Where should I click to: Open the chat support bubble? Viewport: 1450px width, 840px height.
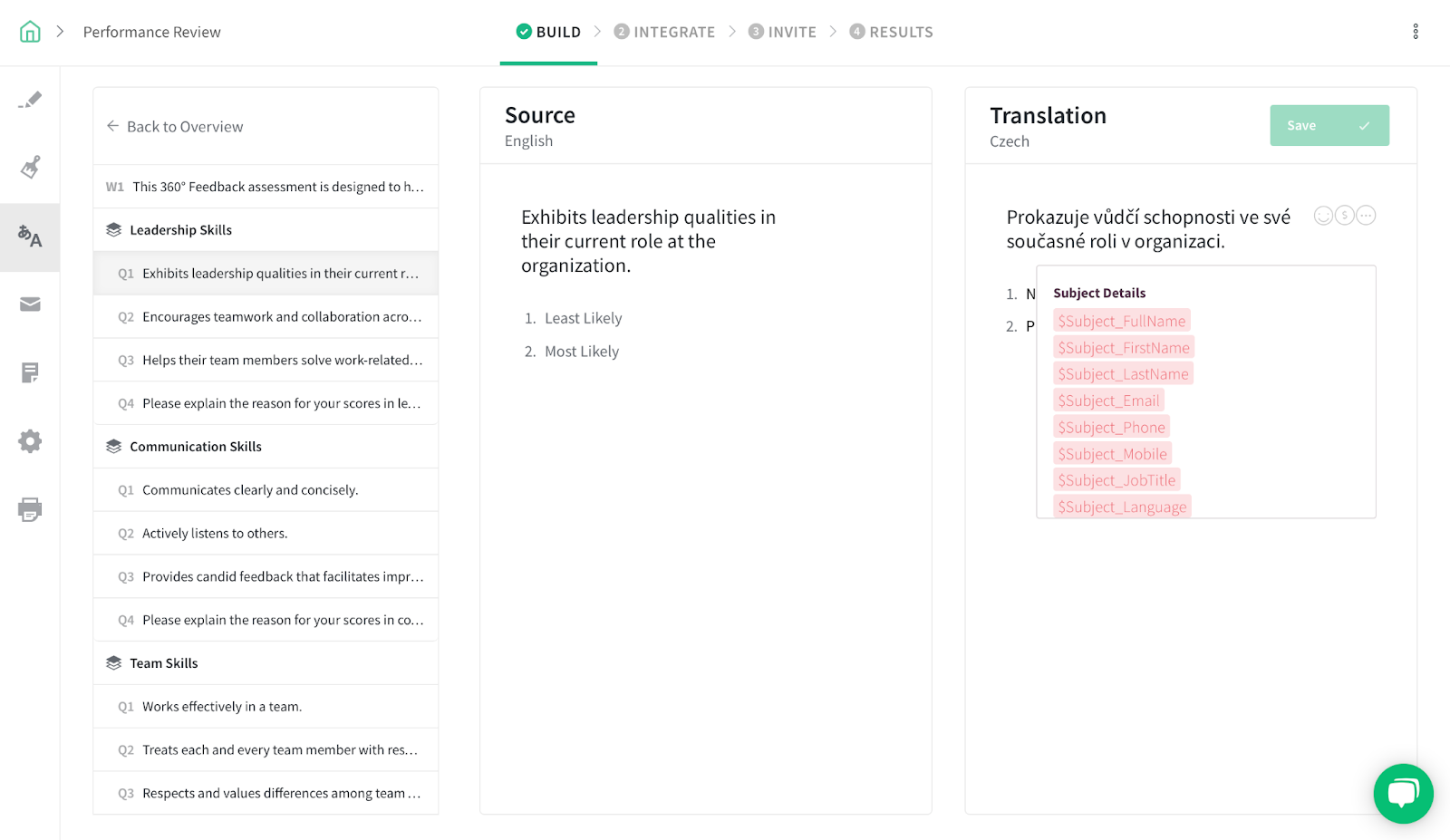tap(1403, 793)
